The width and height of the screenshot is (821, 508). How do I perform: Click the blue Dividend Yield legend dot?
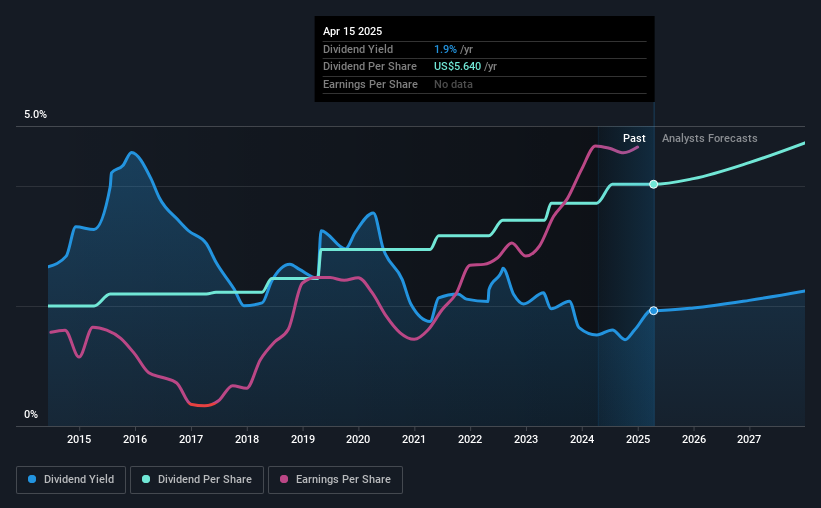pos(32,479)
